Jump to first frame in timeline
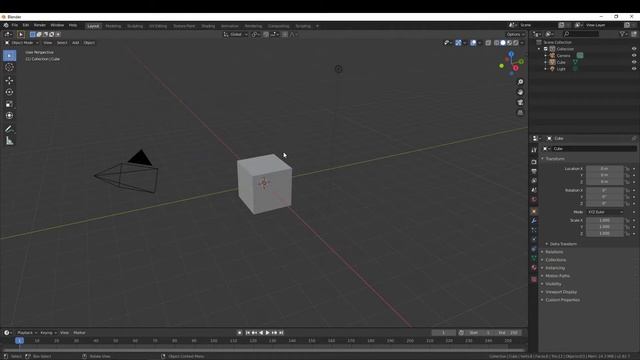 pyautogui.click(x=247, y=333)
